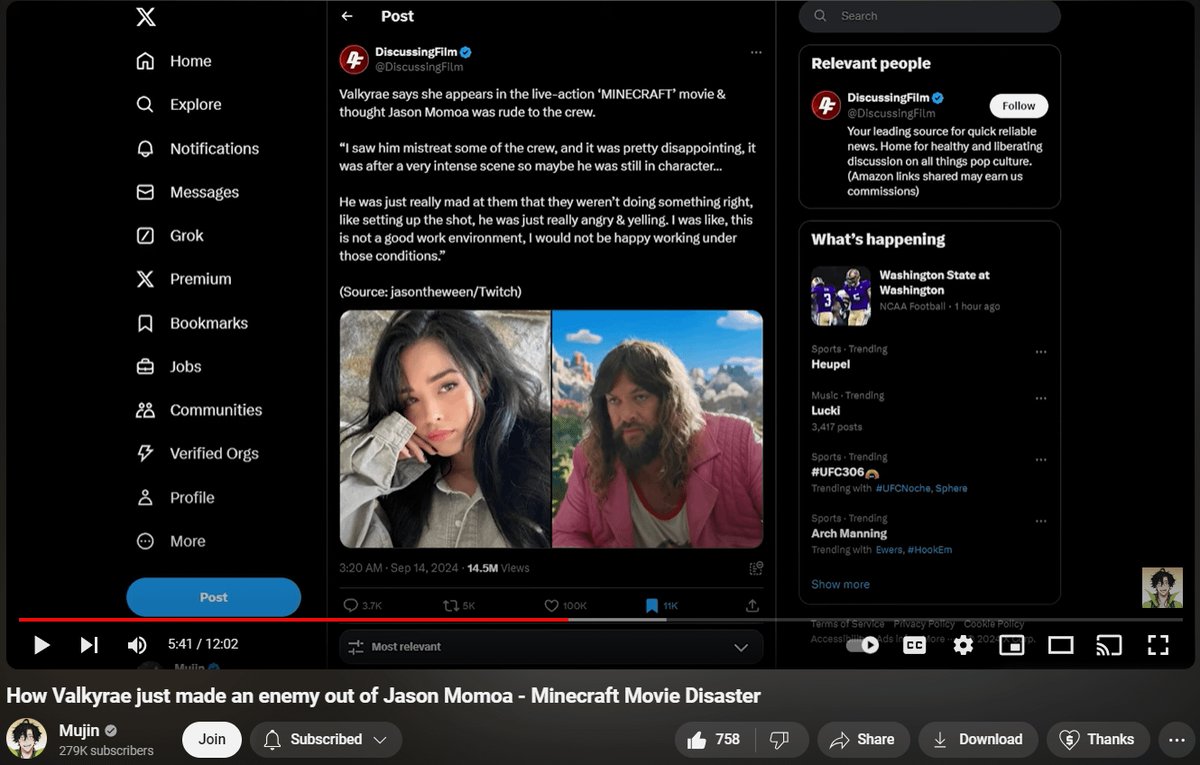Screen dimensions: 1200x765
Task: Open options for #UFC306 trend
Action: 1041,460
